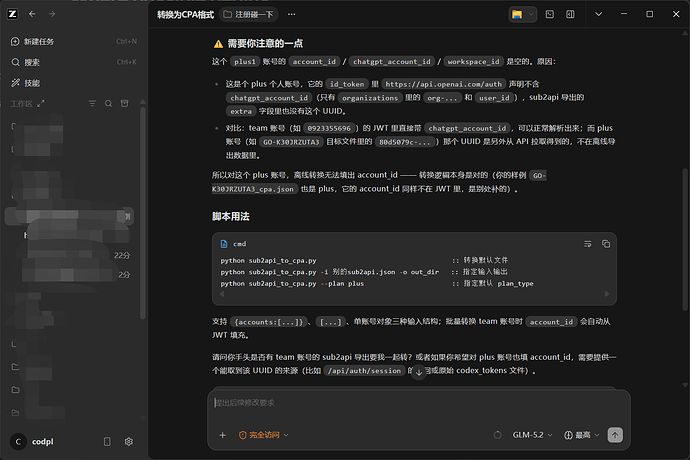Screen dimensions: 690x460
Task: Click the Z app logo icon
Action: 12,14
